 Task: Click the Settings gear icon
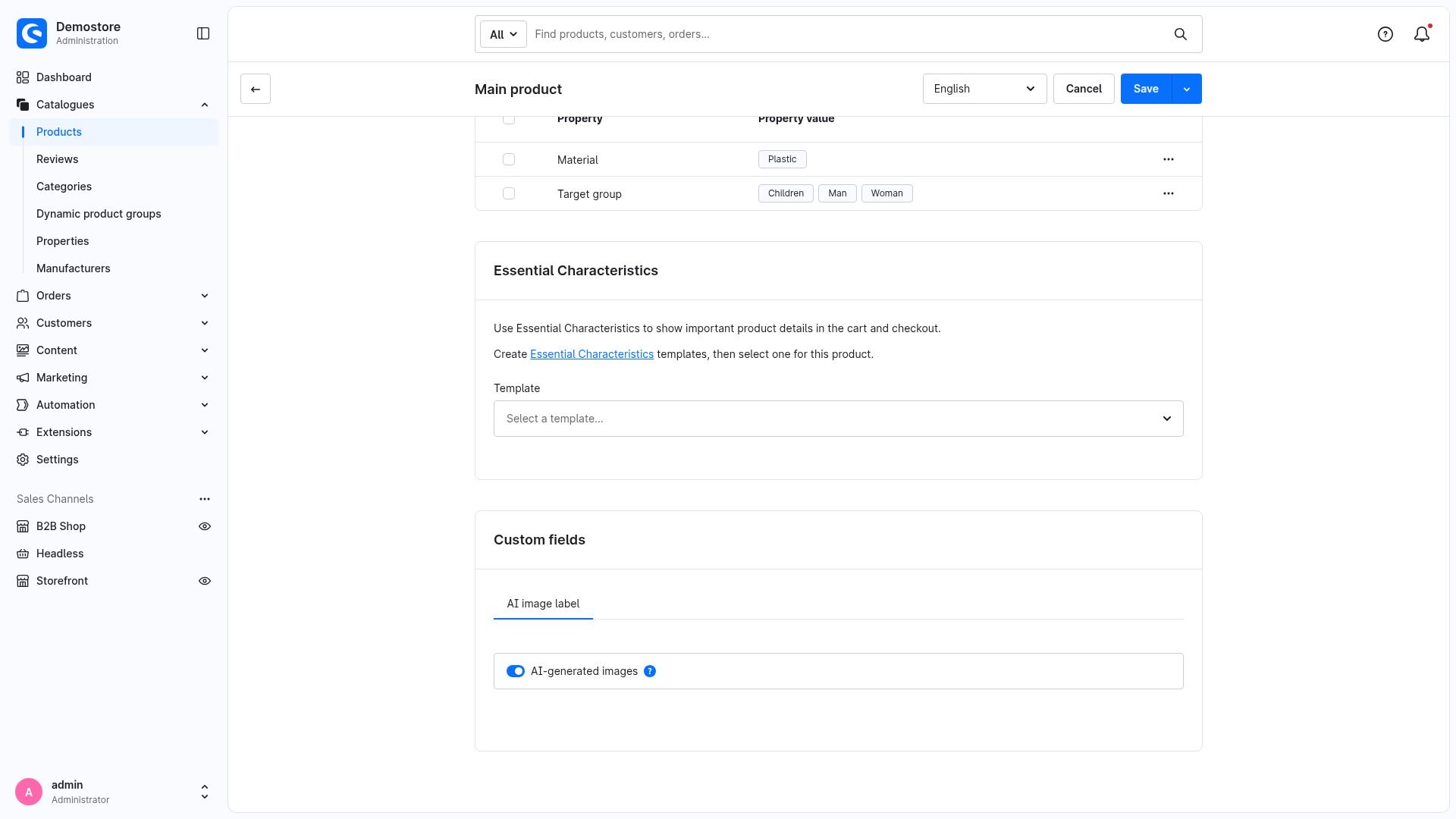pyautogui.click(x=23, y=460)
